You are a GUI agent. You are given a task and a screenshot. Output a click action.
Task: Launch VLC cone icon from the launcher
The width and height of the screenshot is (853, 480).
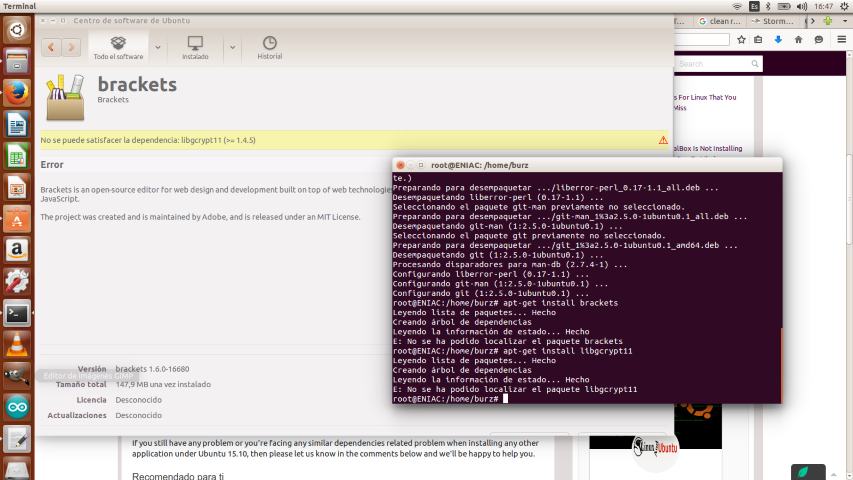pyautogui.click(x=17, y=344)
